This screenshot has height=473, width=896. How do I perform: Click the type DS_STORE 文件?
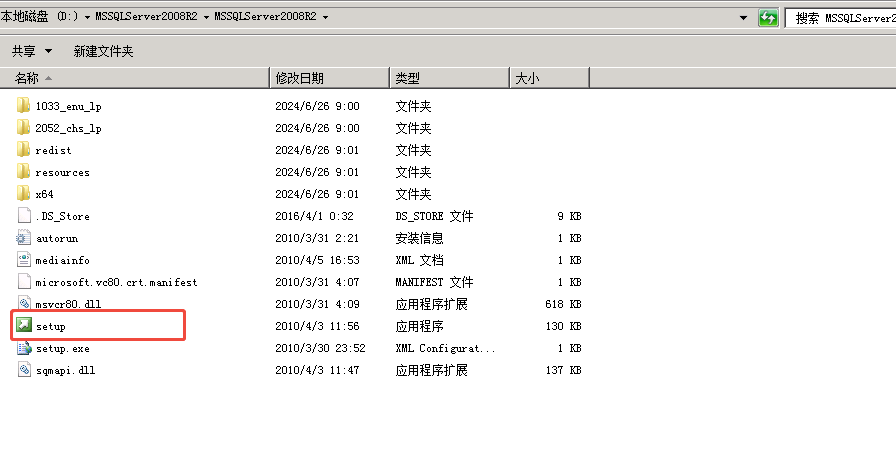pos(434,217)
